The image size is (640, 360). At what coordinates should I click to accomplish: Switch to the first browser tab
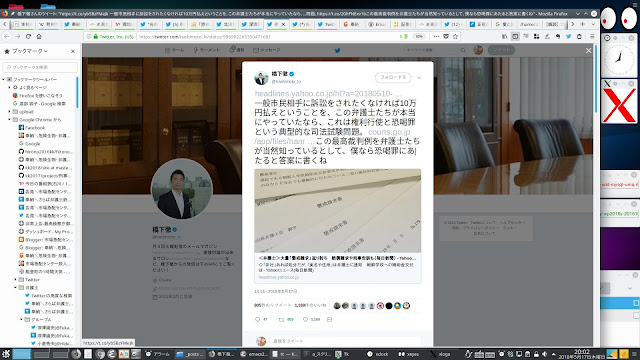point(23,24)
